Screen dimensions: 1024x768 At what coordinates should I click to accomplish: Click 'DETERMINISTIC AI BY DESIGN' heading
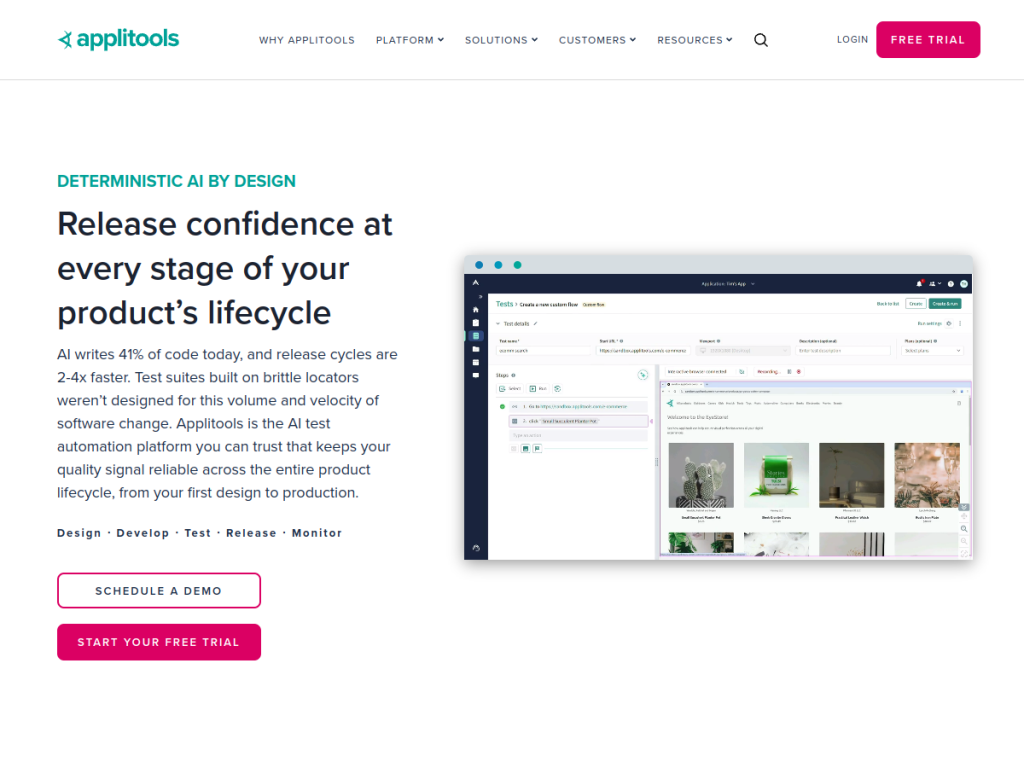(176, 181)
